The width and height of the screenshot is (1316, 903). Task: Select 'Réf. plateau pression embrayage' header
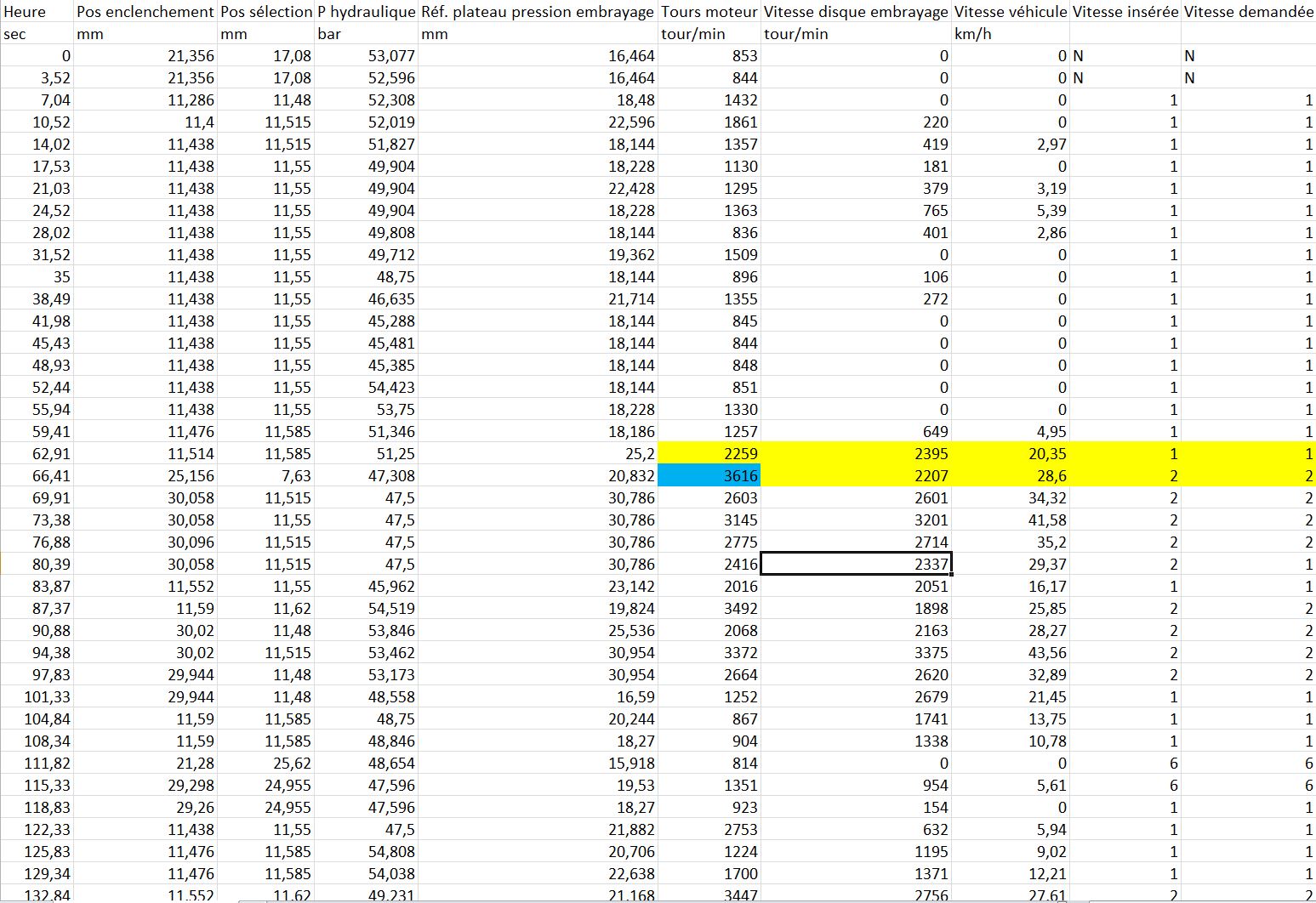(x=538, y=12)
